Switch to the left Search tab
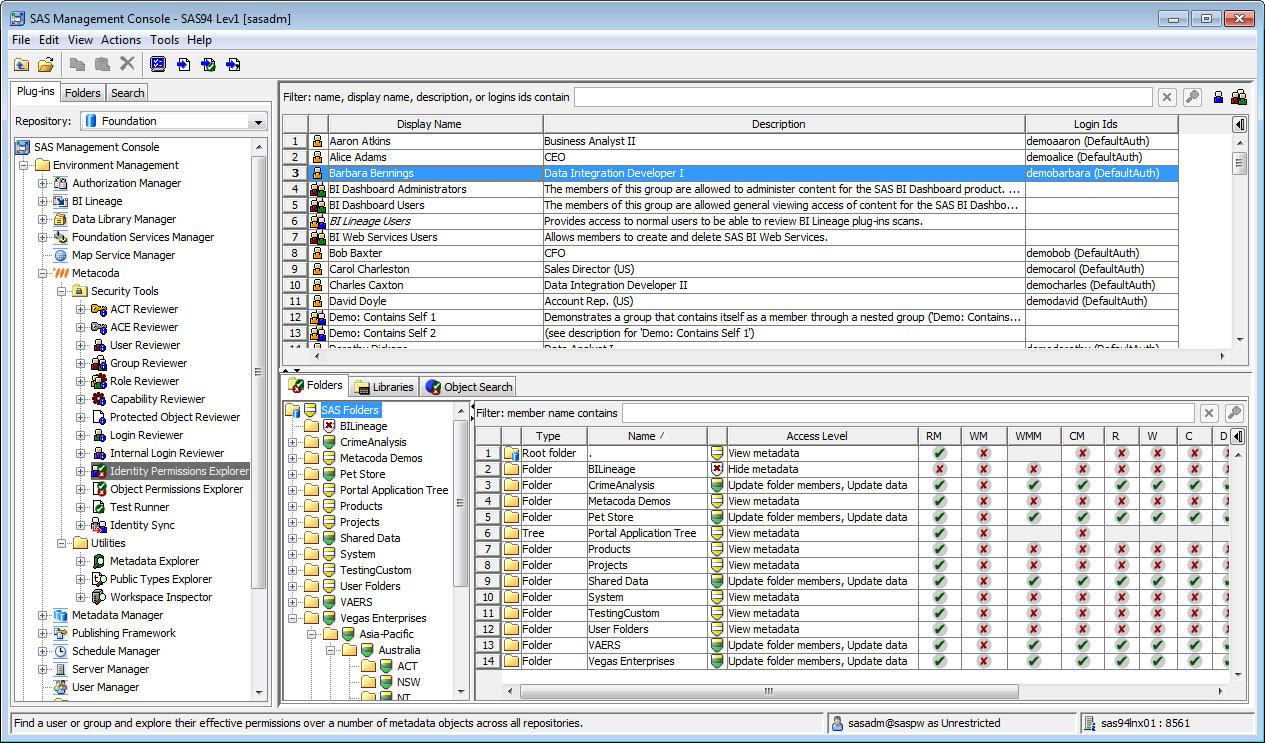 (x=127, y=93)
